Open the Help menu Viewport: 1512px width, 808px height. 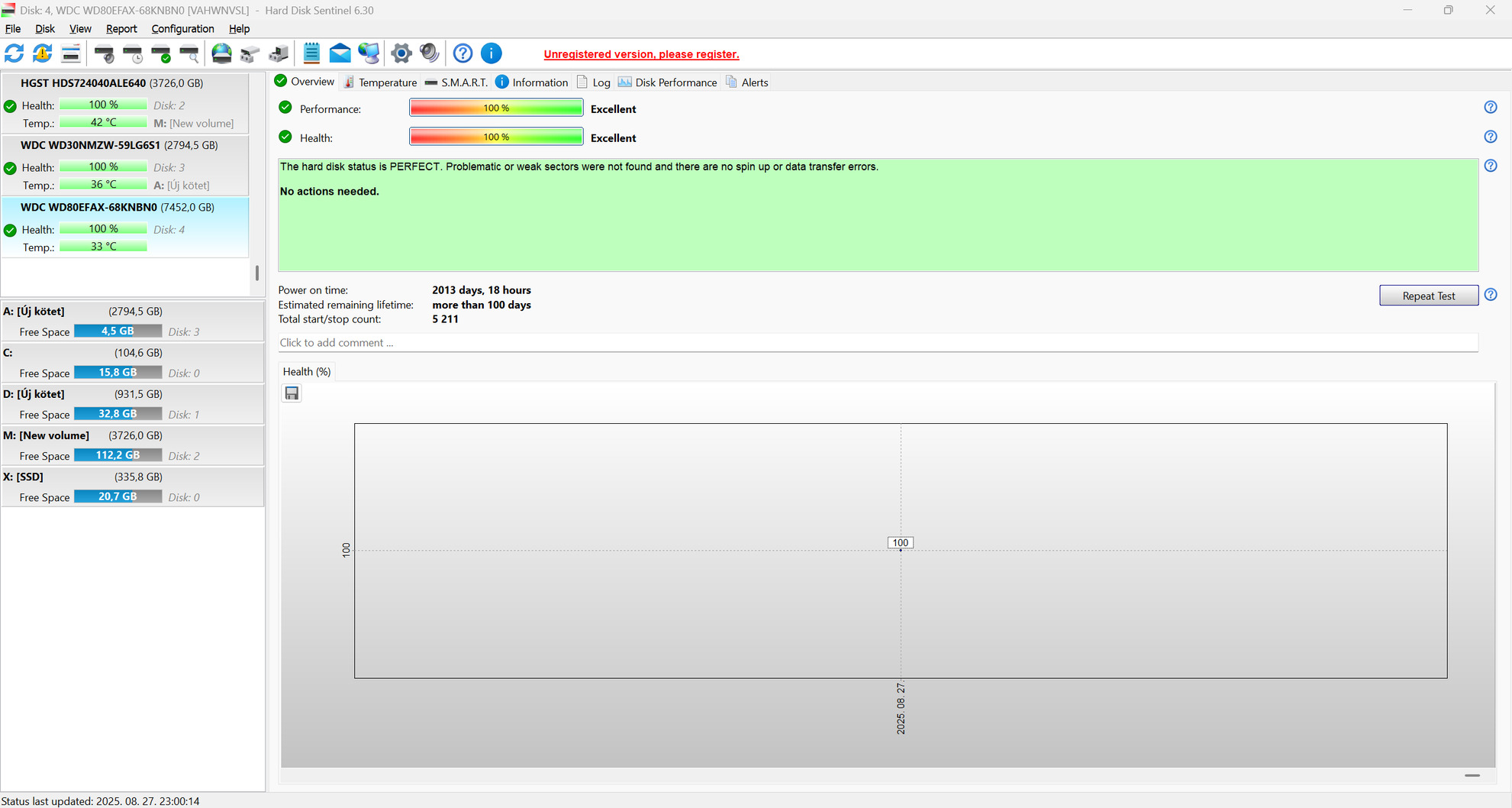[239, 29]
